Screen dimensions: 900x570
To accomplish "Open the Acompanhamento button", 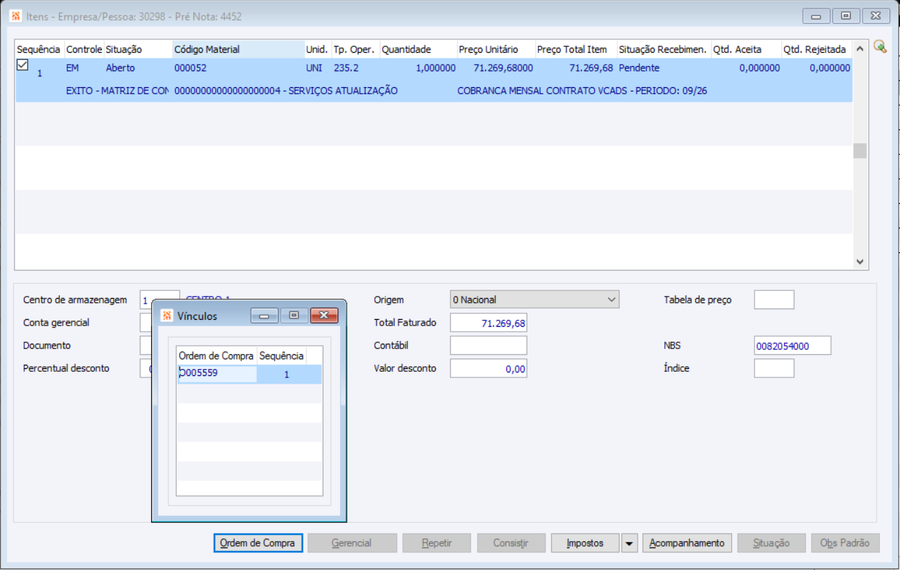I will pyautogui.click(x=686, y=543).
